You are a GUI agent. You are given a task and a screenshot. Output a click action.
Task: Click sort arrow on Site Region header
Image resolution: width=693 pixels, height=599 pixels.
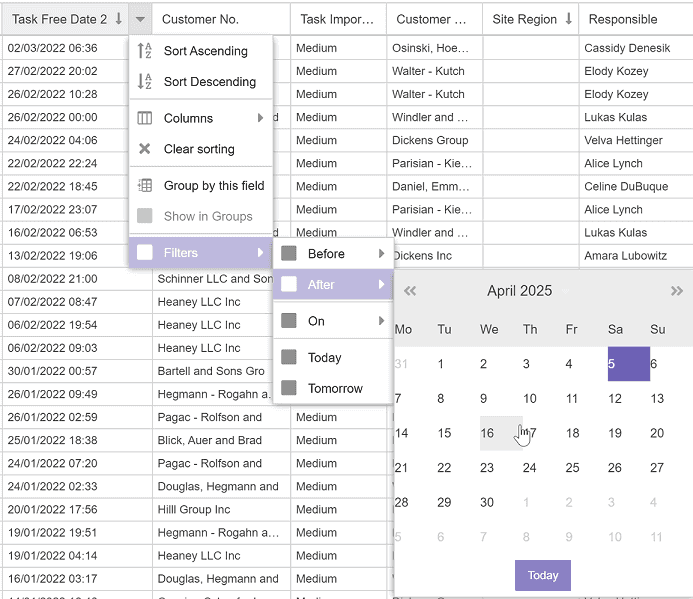[569, 19]
